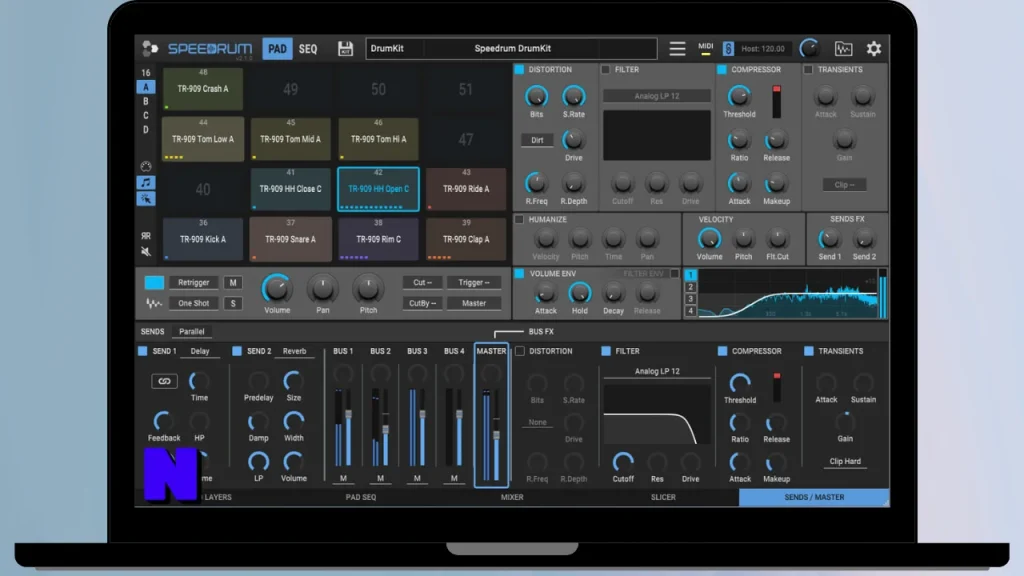The height and width of the screenshot is (576, 1024).
Task: Adjust the master volume knob in top bar
Action: [809, 48]
